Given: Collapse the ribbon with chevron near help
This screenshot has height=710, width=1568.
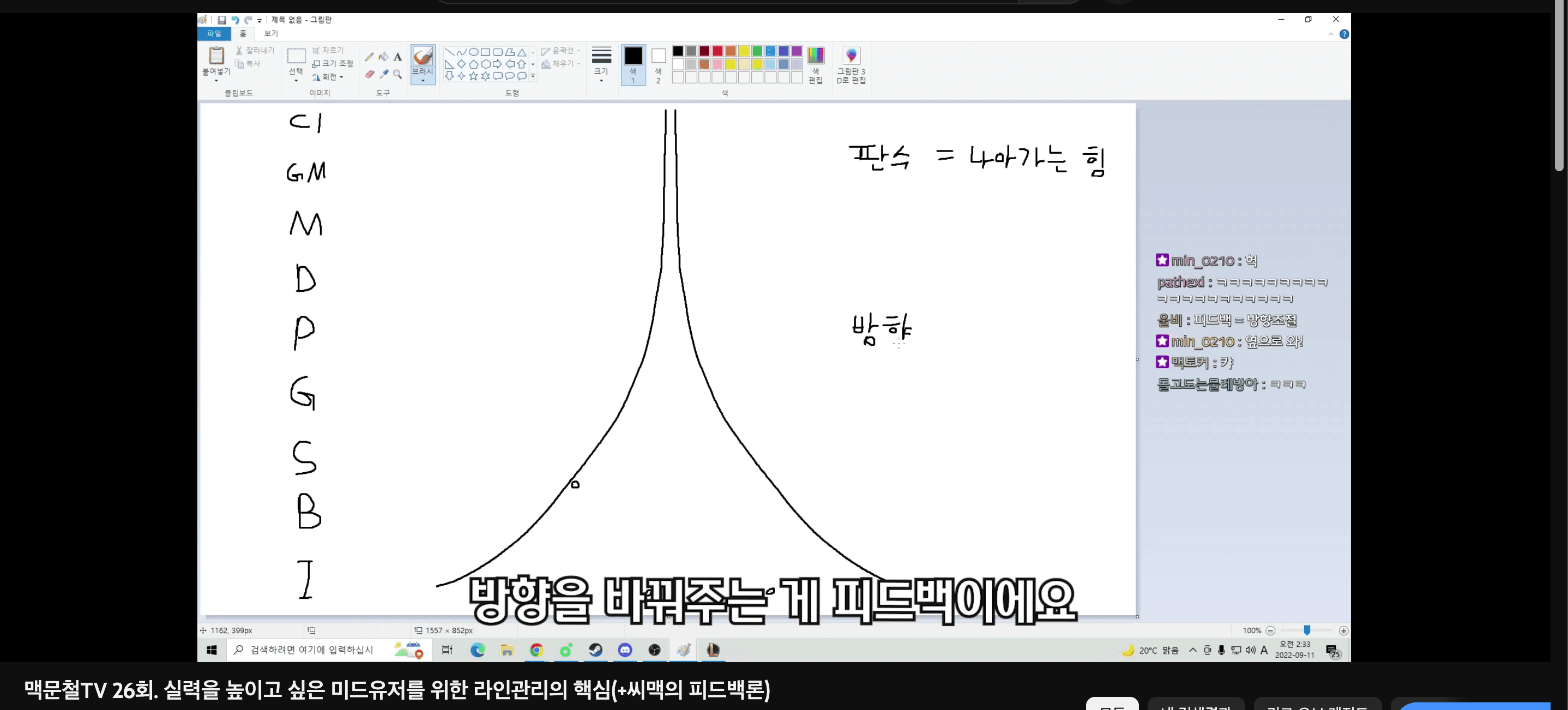Looking at the screenshot, I should pyautogui.click(x=1331, y=34).
